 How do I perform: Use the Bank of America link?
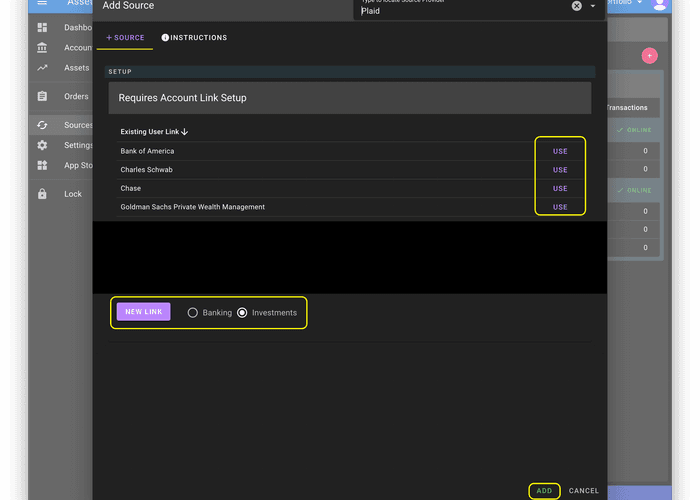click(x=560, y=151)
